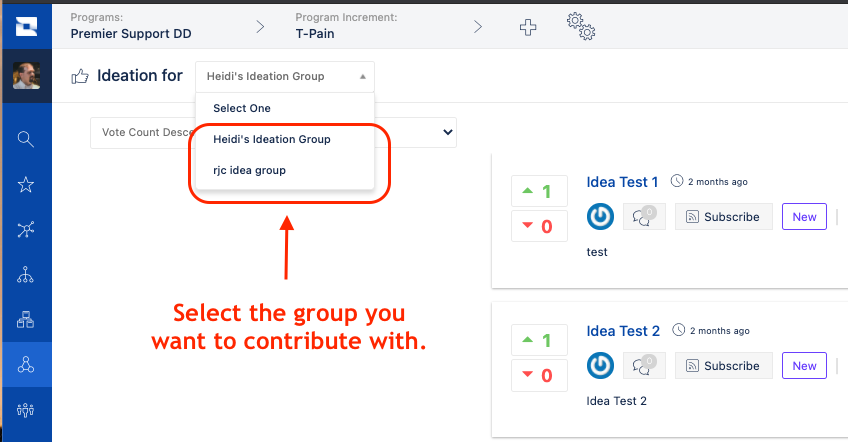
Task: Click the Jira Align logo icon
Action: click(26, 26)
